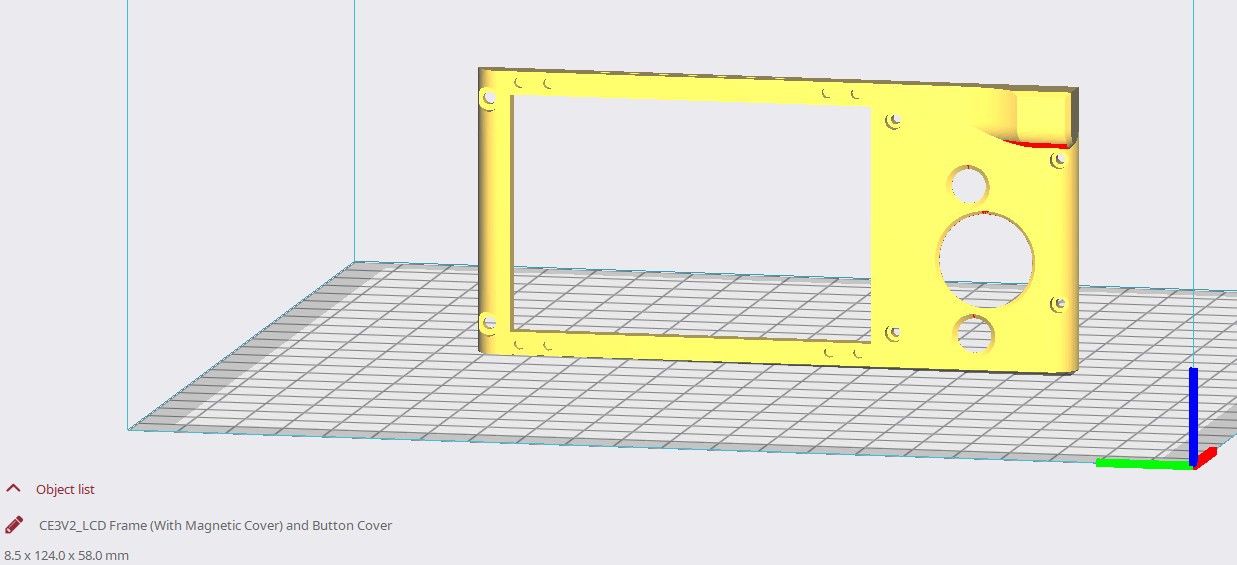Image resolution: width=1237 pixels, height=565 pixels.
Task: Click the bottom-left corner screw hole
Action: 488,322
